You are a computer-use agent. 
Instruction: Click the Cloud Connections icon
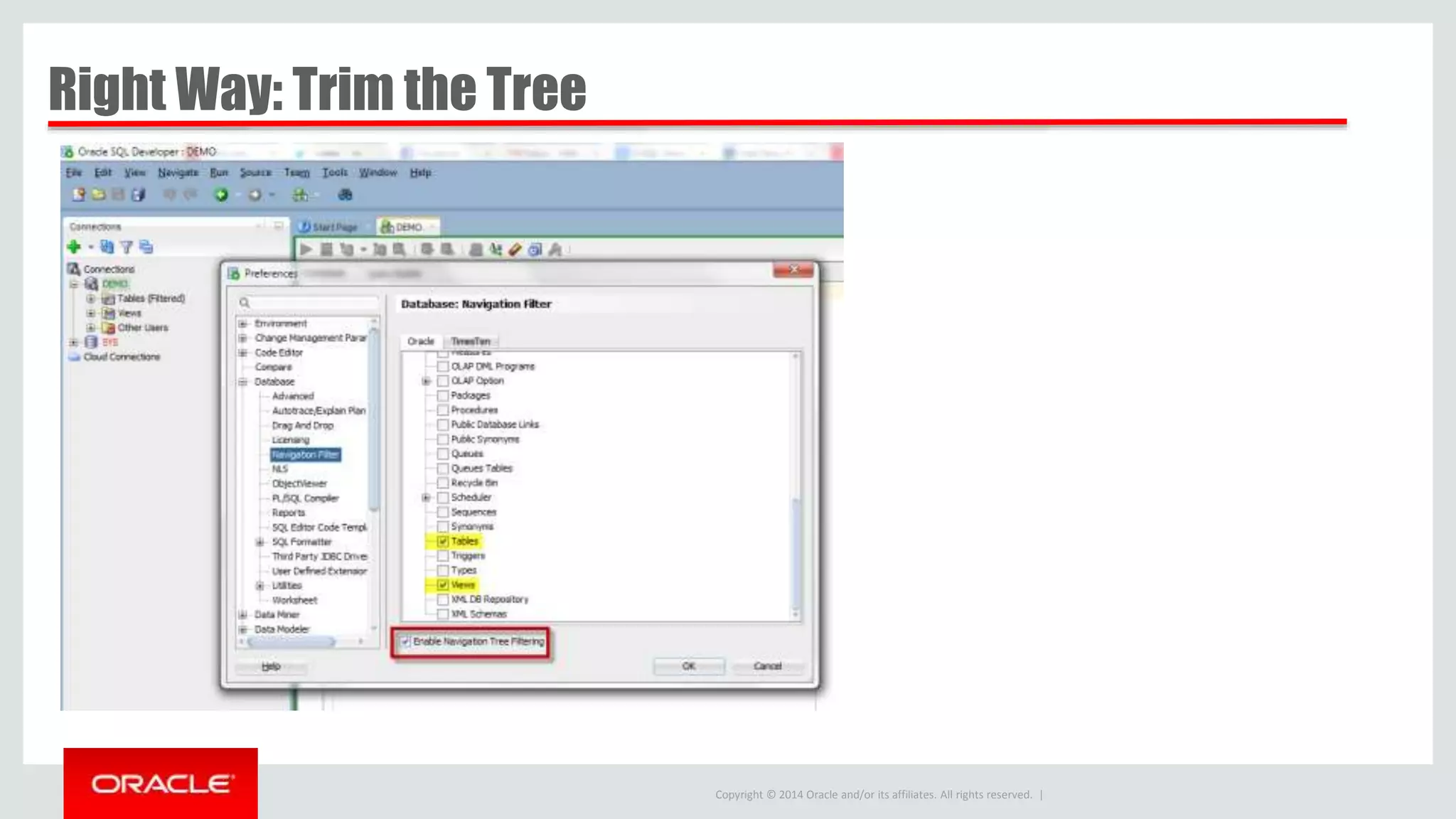click(x=74, y=357)
